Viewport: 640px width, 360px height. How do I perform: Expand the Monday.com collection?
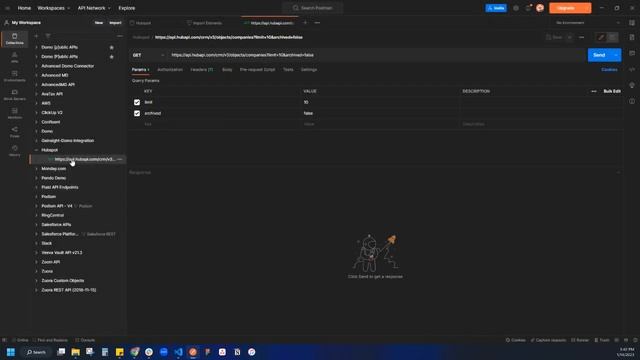(36, 169)
